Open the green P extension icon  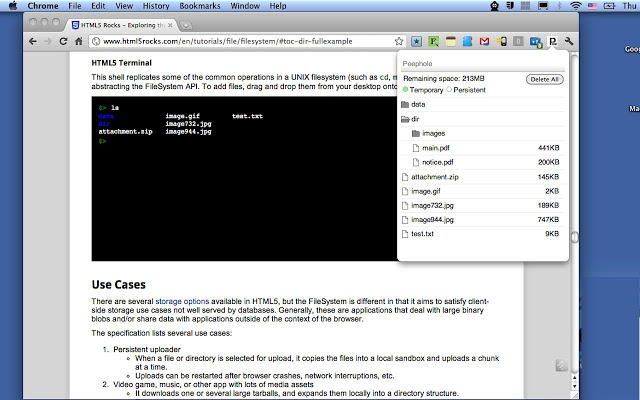pyautogui.click(x=433, y=41)
